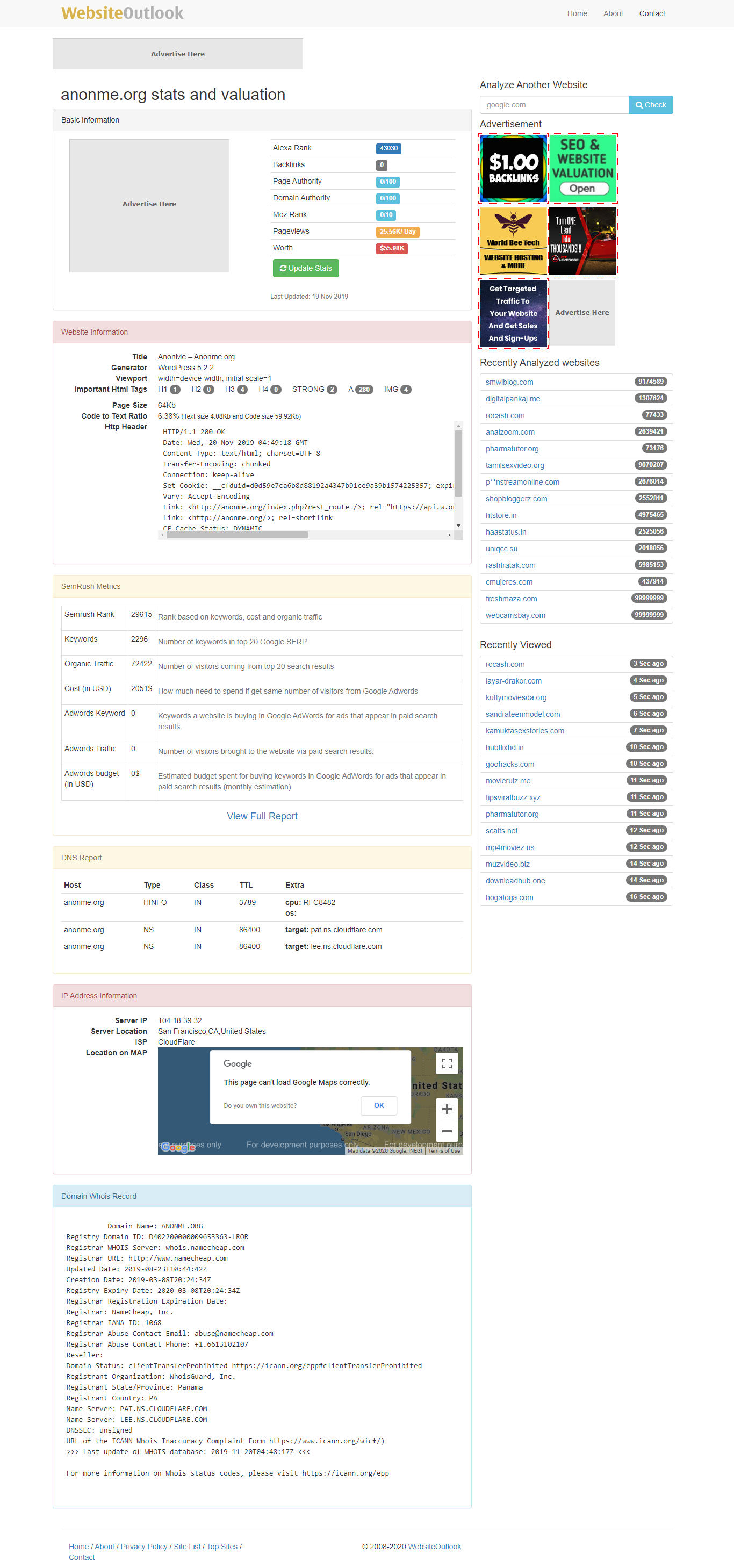Open rocash.com in recently analyzed websites

coord(505,415)
